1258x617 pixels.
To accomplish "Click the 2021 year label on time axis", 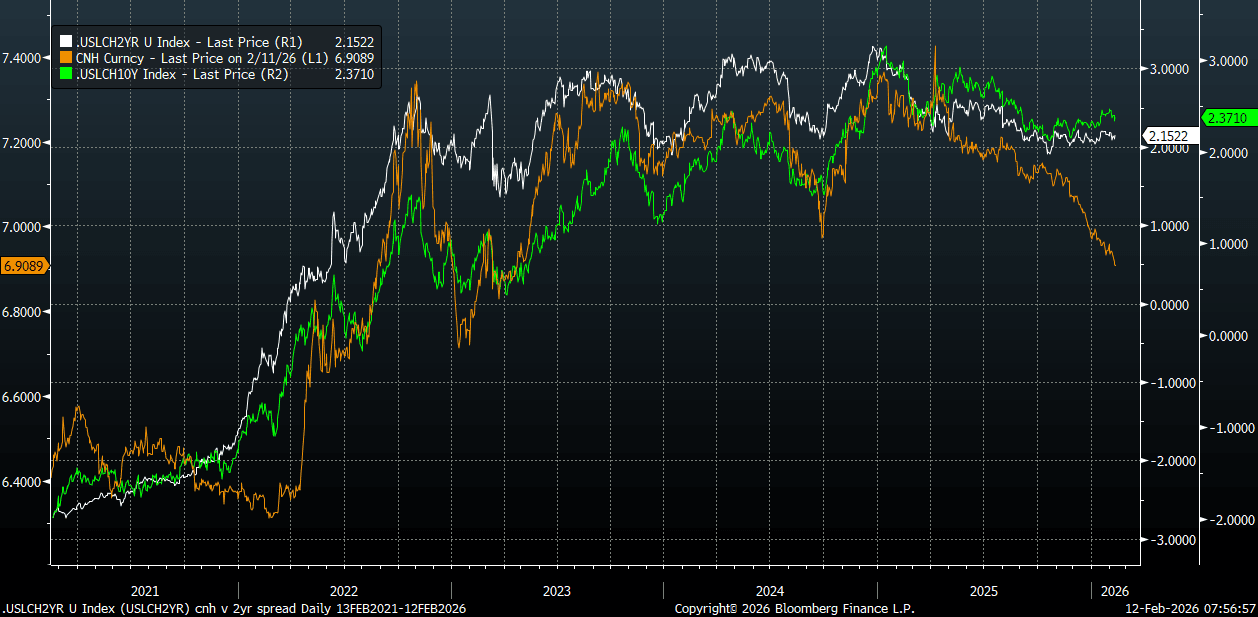I will point(145,590).
